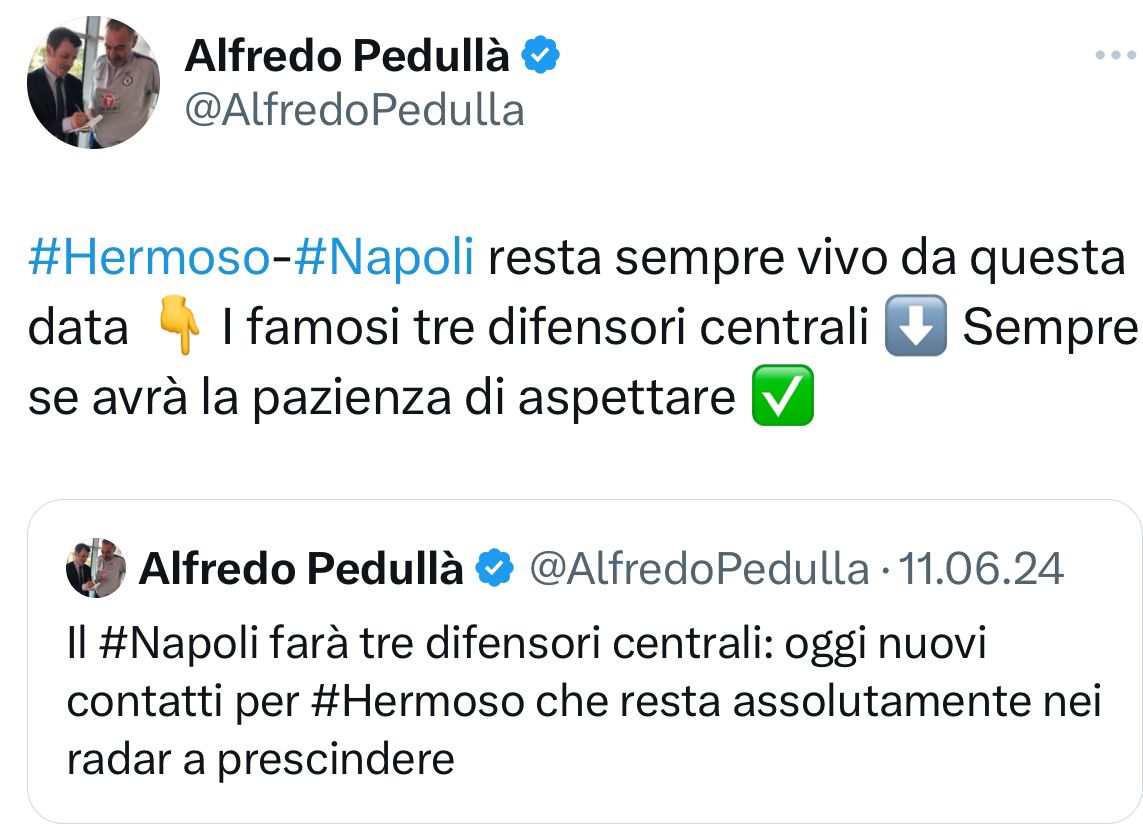Screen dimensions: 1143x825
Task: Open the blue #Napoli hashtag
Action: pyautogui.click(x=384, y=258)
